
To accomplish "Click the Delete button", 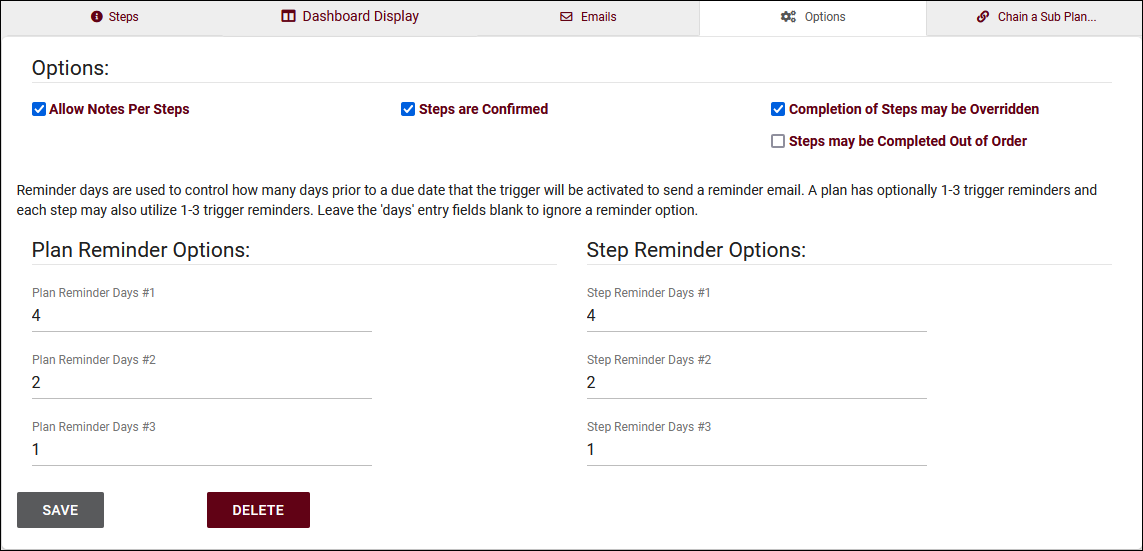I will [x=258, y=510].
